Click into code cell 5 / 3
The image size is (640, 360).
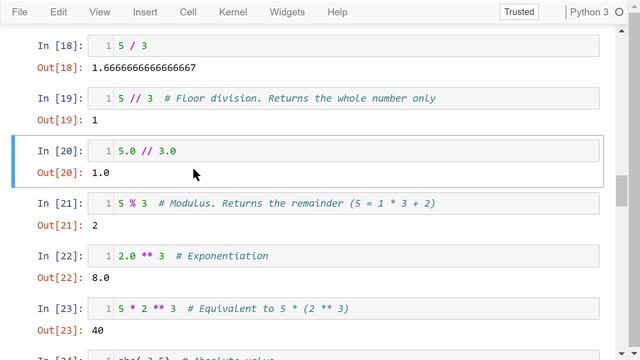343,46
